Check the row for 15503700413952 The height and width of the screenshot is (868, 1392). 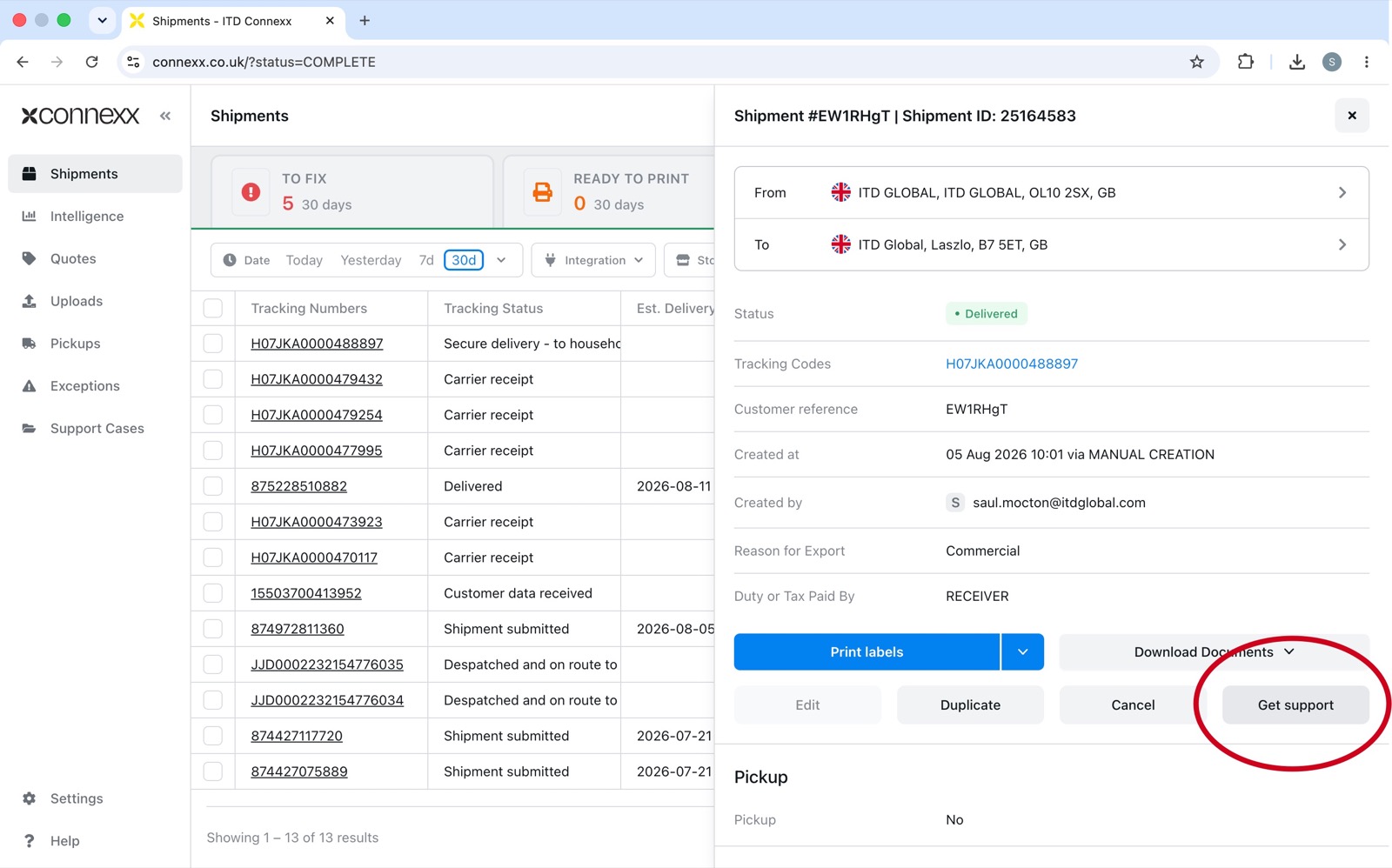[213, 593]
